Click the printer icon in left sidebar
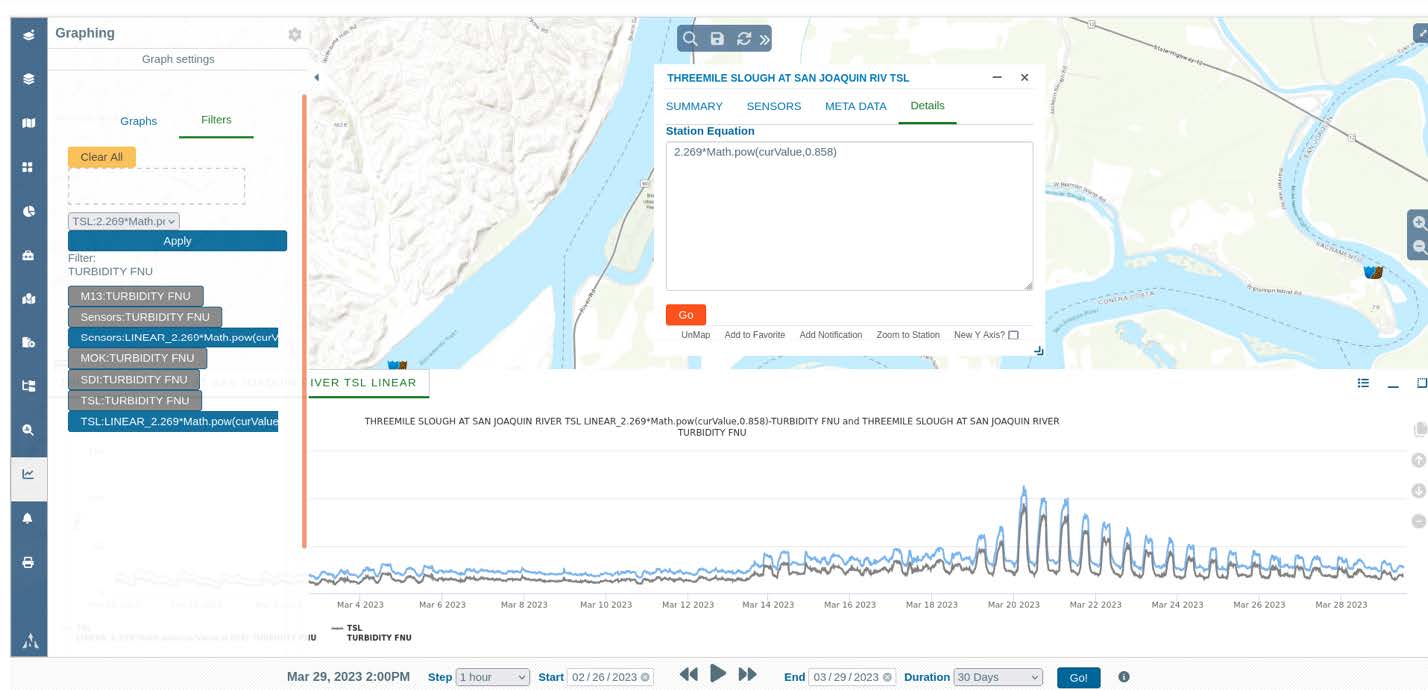The height and width of the screenshot is (690, 1428). (28, 562)
